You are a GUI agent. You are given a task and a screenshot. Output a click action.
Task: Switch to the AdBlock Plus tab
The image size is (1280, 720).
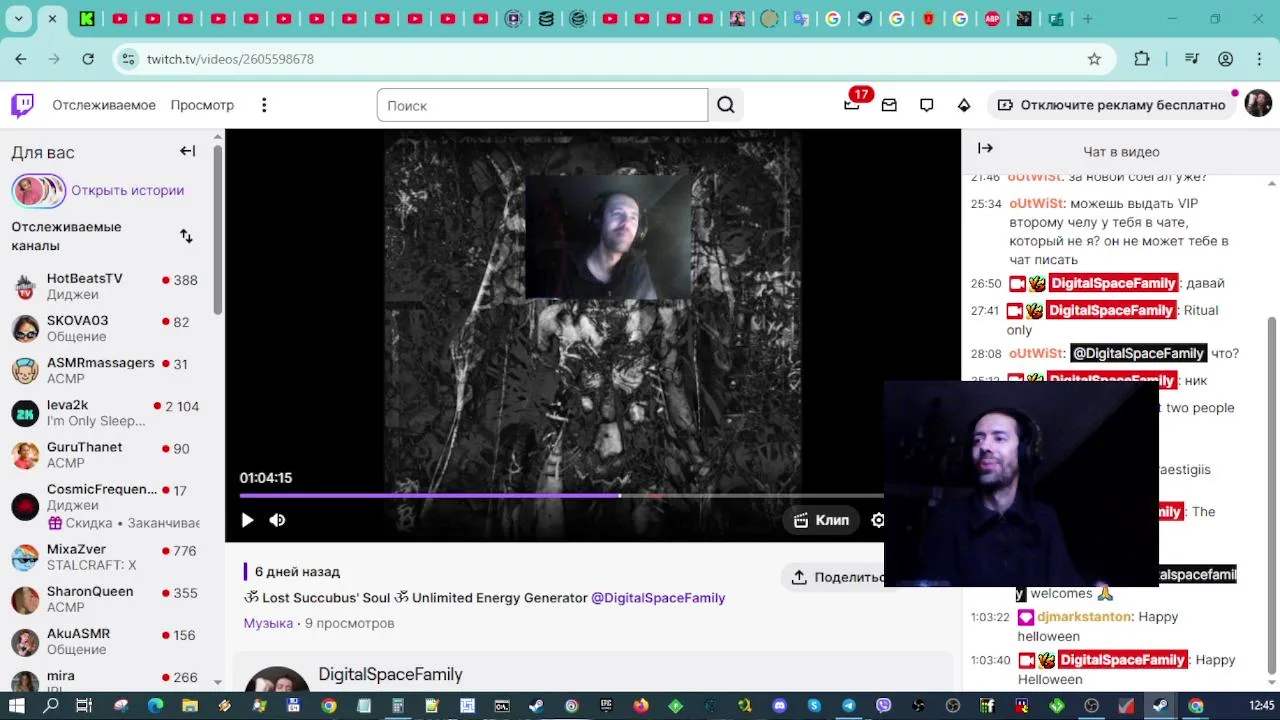point(992,18)
